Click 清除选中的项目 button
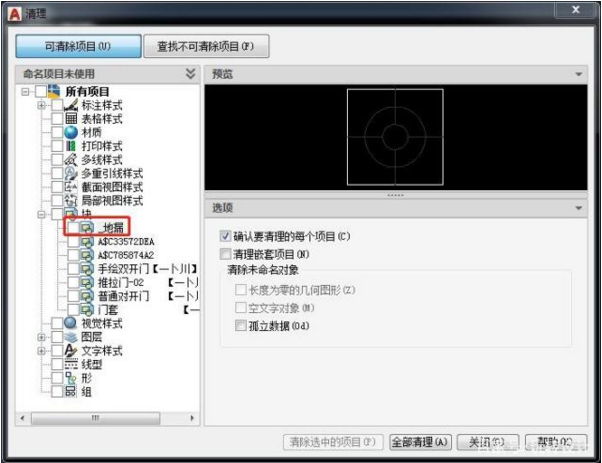The image size is (602, 463). pos(333,442)
